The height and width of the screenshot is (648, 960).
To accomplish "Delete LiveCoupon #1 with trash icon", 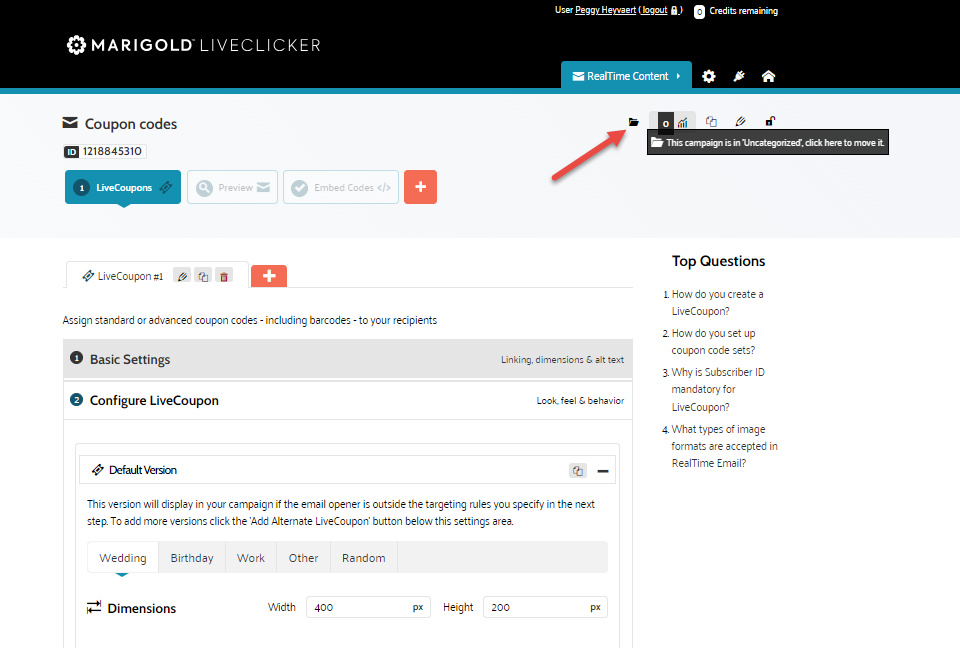I will [x=224, y=276].
